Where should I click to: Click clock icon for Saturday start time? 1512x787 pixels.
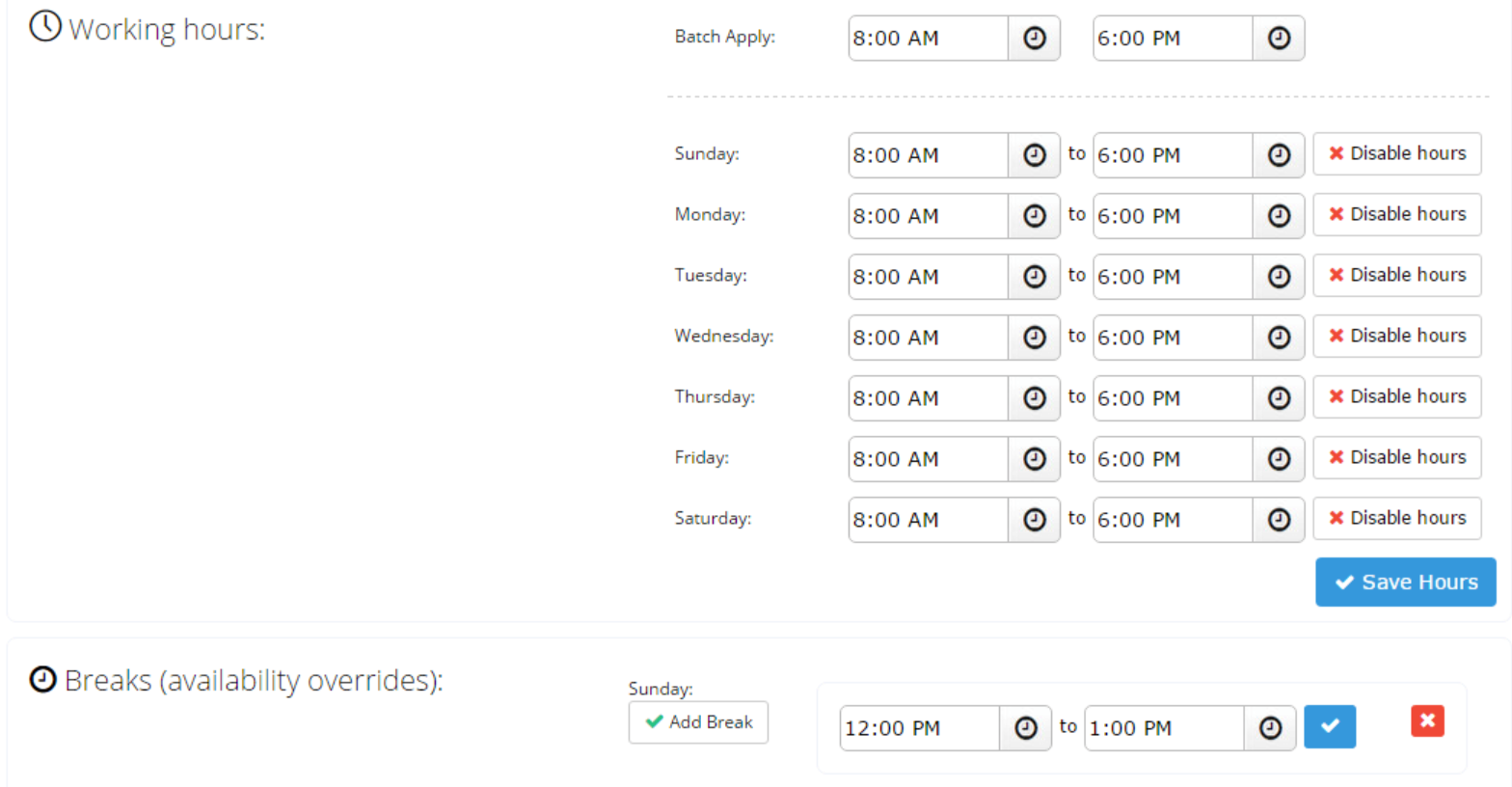click(1034, 520)
